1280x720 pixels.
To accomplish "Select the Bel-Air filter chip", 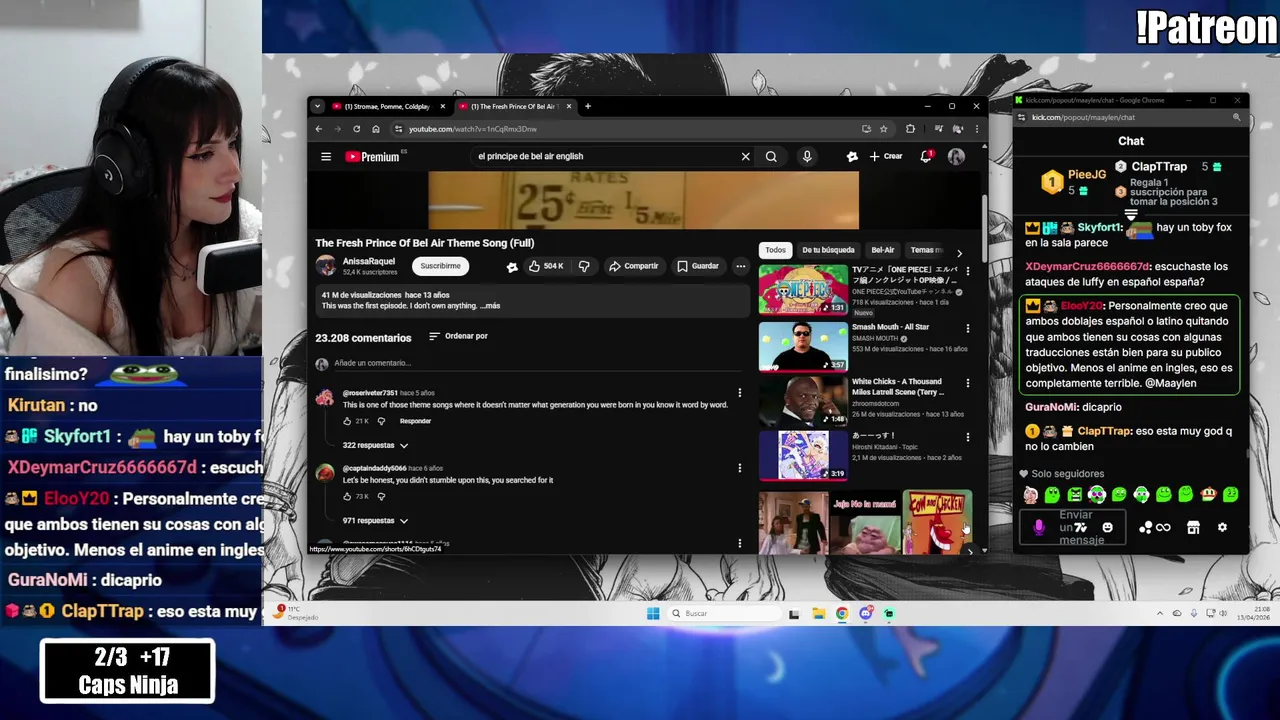I will pos(883,250).
